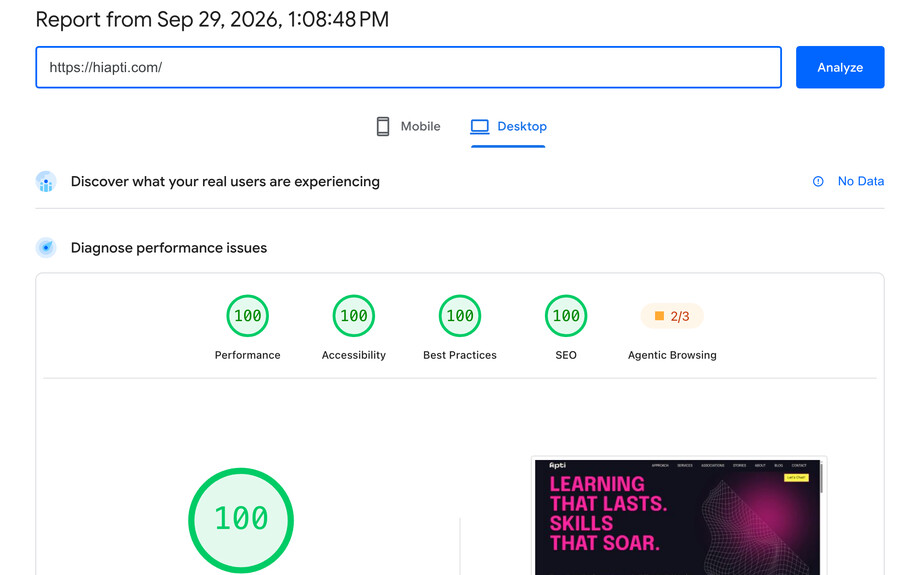The width and height of the screenshot is (920, 575).
Task: Open the hiapti.com page screenshot thumbnail
Action: pos(679,516)
